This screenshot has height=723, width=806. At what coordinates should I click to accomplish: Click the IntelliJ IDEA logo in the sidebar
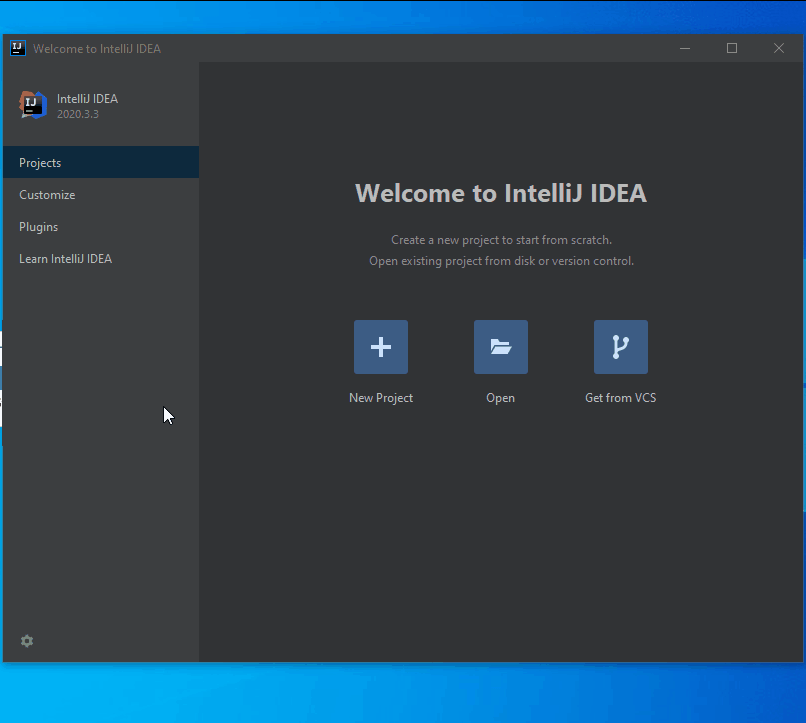pyautogui.click(x=32, y=105)
